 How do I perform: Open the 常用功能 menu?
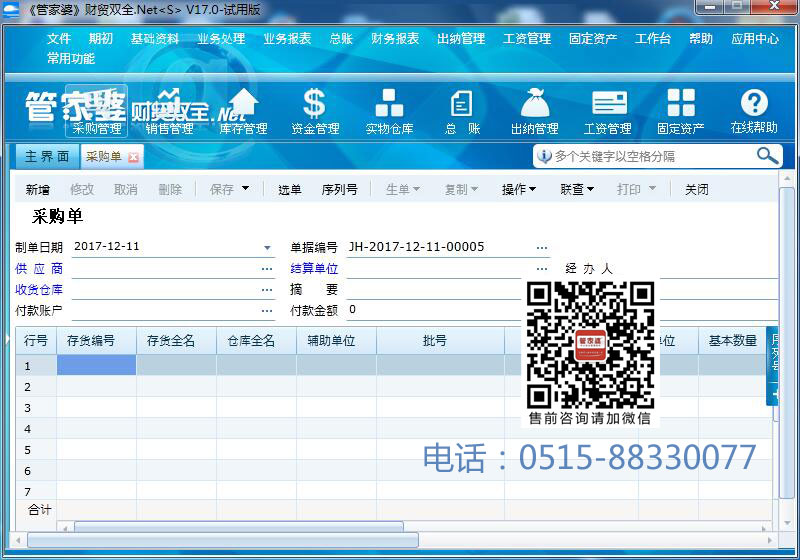pos(71,59)
